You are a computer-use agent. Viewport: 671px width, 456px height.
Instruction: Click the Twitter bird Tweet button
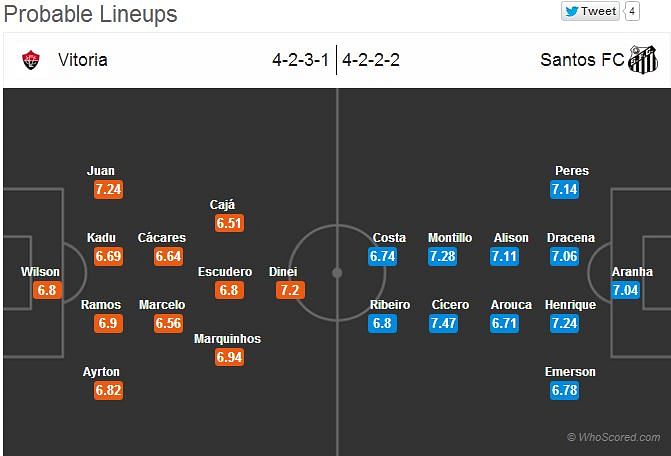pyautogui.click(x=591, y=11)
